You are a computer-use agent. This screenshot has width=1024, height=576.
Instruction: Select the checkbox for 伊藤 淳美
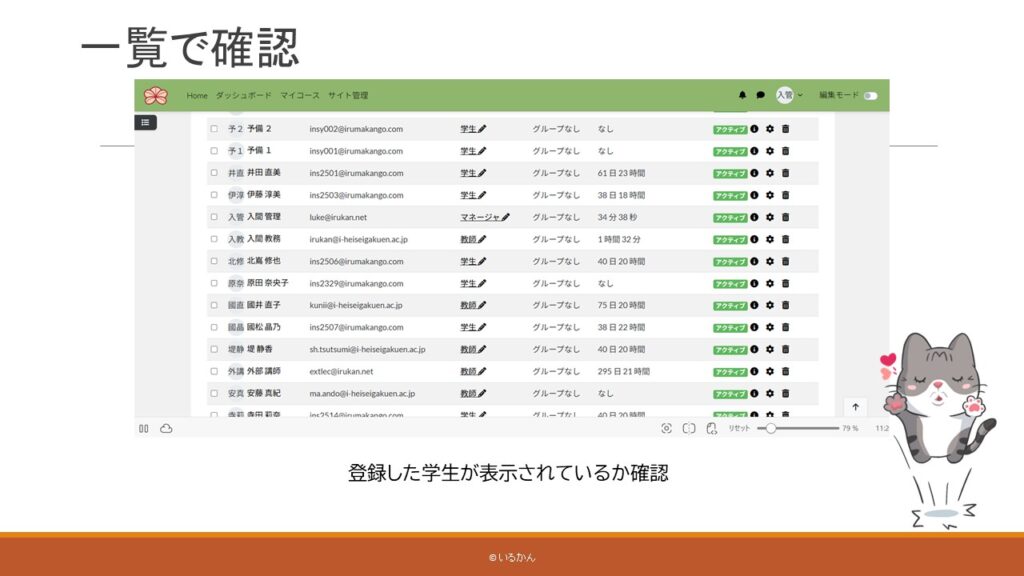214,195
